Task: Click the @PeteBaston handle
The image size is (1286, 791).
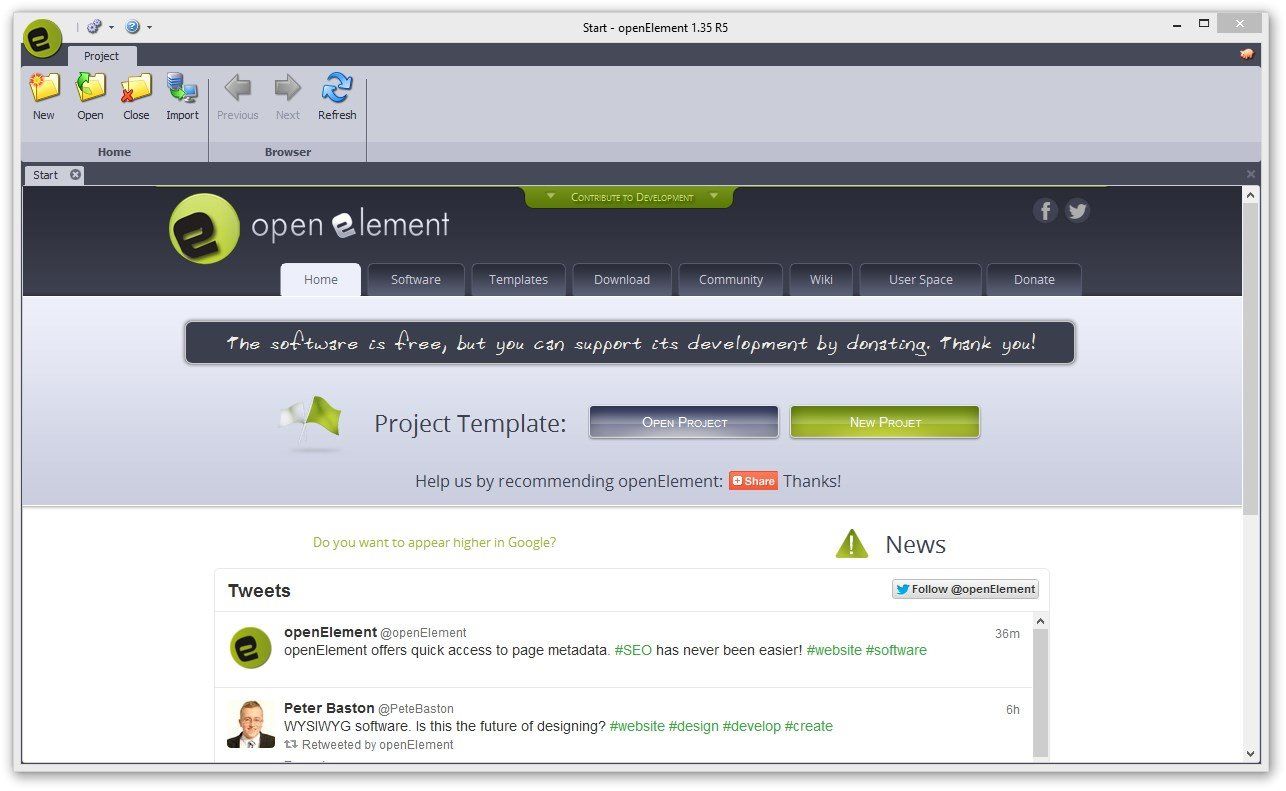Action: click(x=416, y=709)
